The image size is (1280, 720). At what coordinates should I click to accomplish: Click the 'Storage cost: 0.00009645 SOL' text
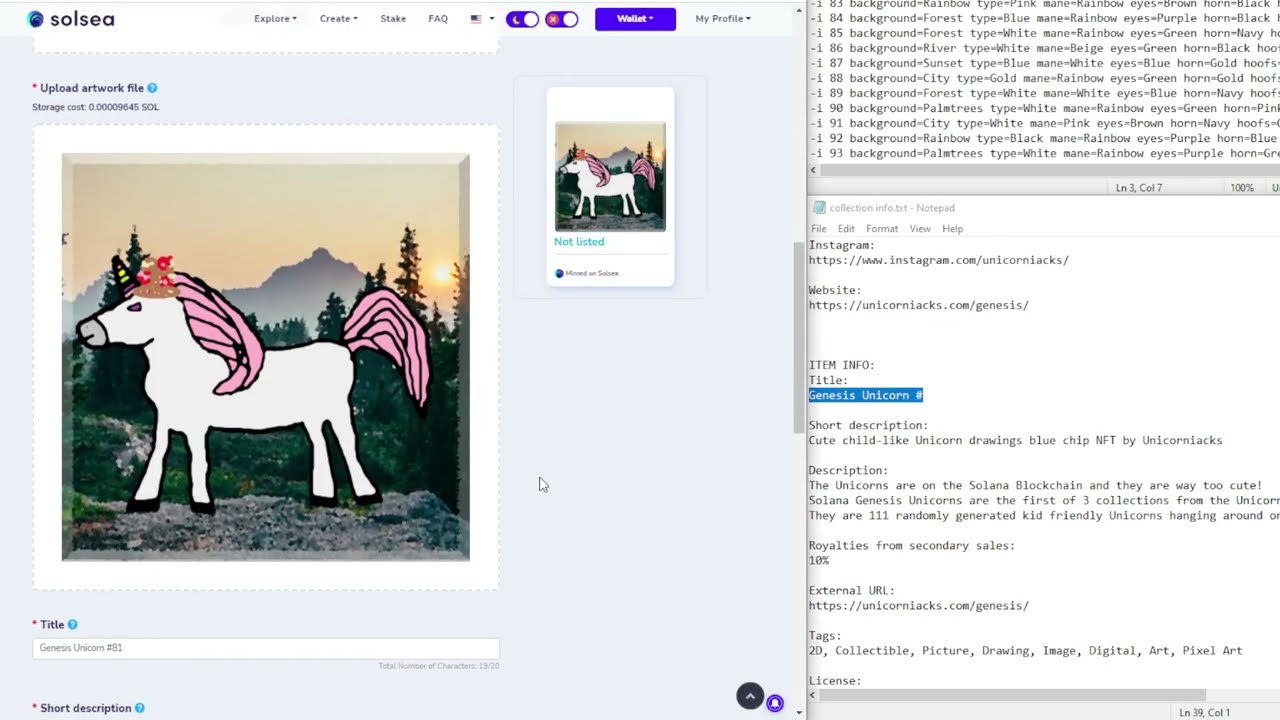click(95, 107)
